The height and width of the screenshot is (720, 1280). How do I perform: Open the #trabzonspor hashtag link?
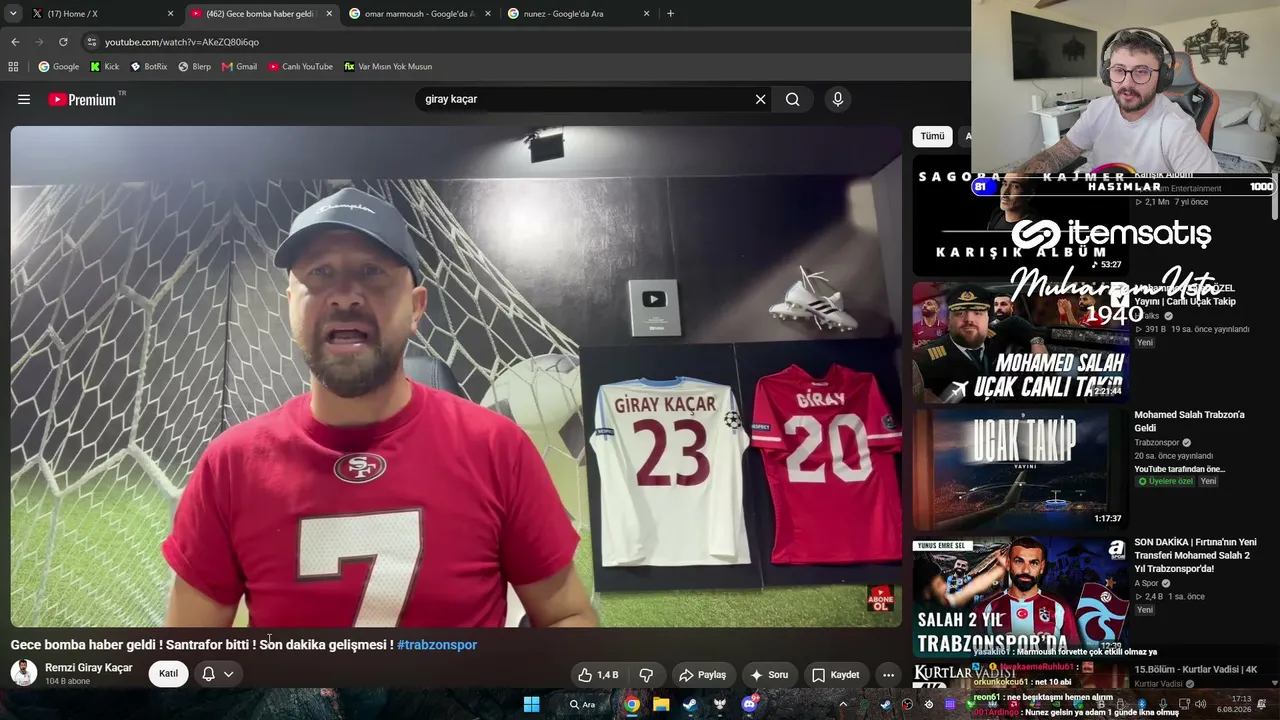pyautogui.click(x=437, y=645)
